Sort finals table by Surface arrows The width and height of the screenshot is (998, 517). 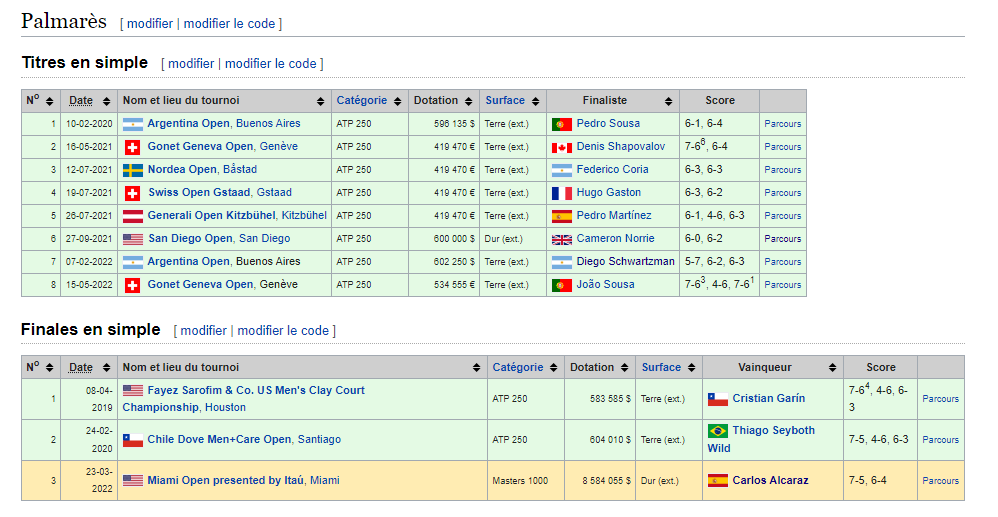(692, 368)
